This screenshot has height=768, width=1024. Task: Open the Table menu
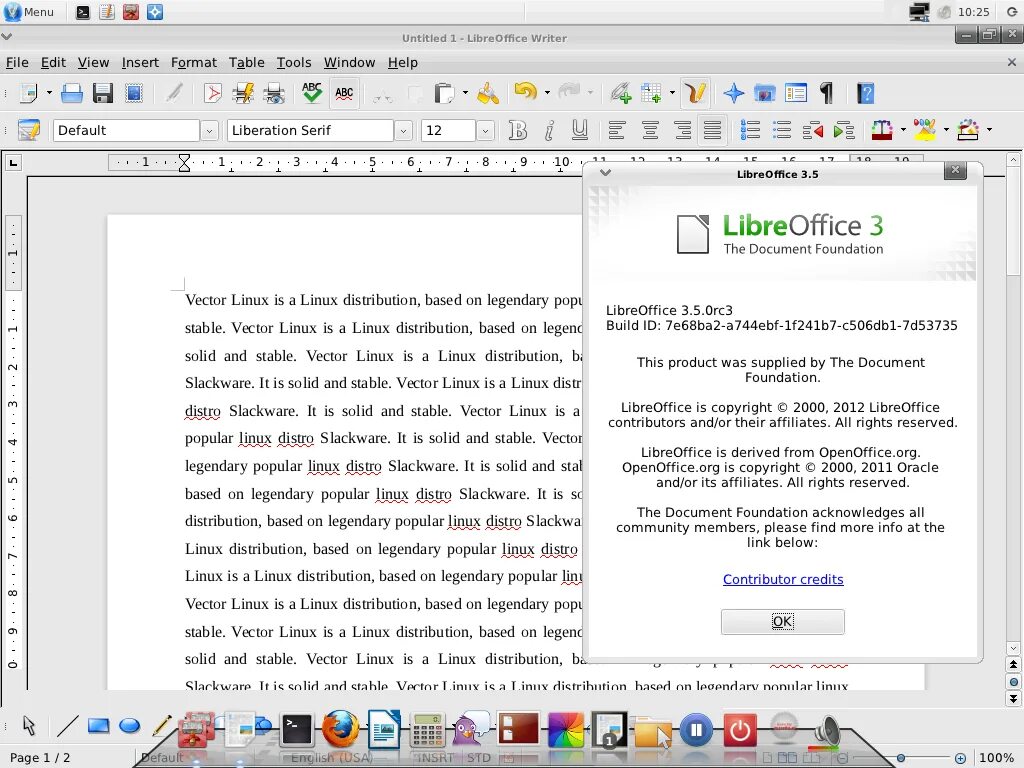246,63
